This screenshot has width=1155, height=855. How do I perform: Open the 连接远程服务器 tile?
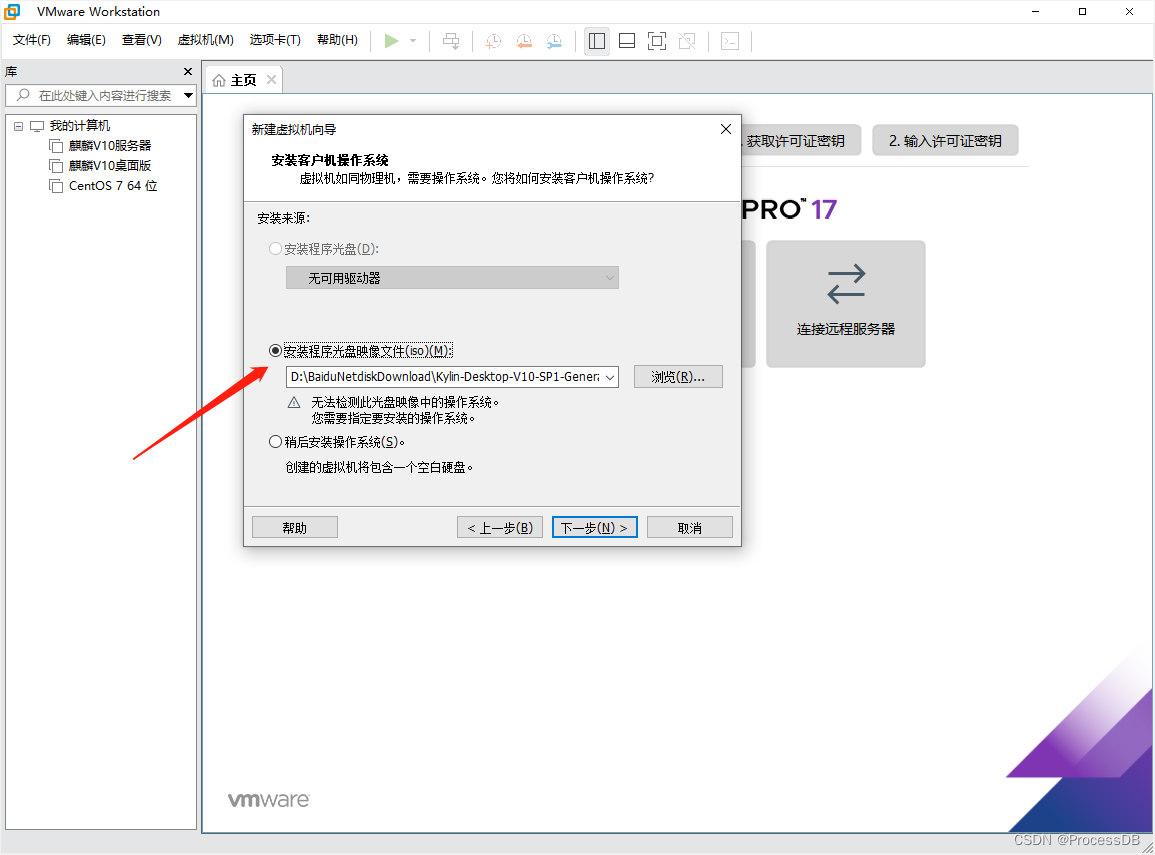tap(846, 303)
